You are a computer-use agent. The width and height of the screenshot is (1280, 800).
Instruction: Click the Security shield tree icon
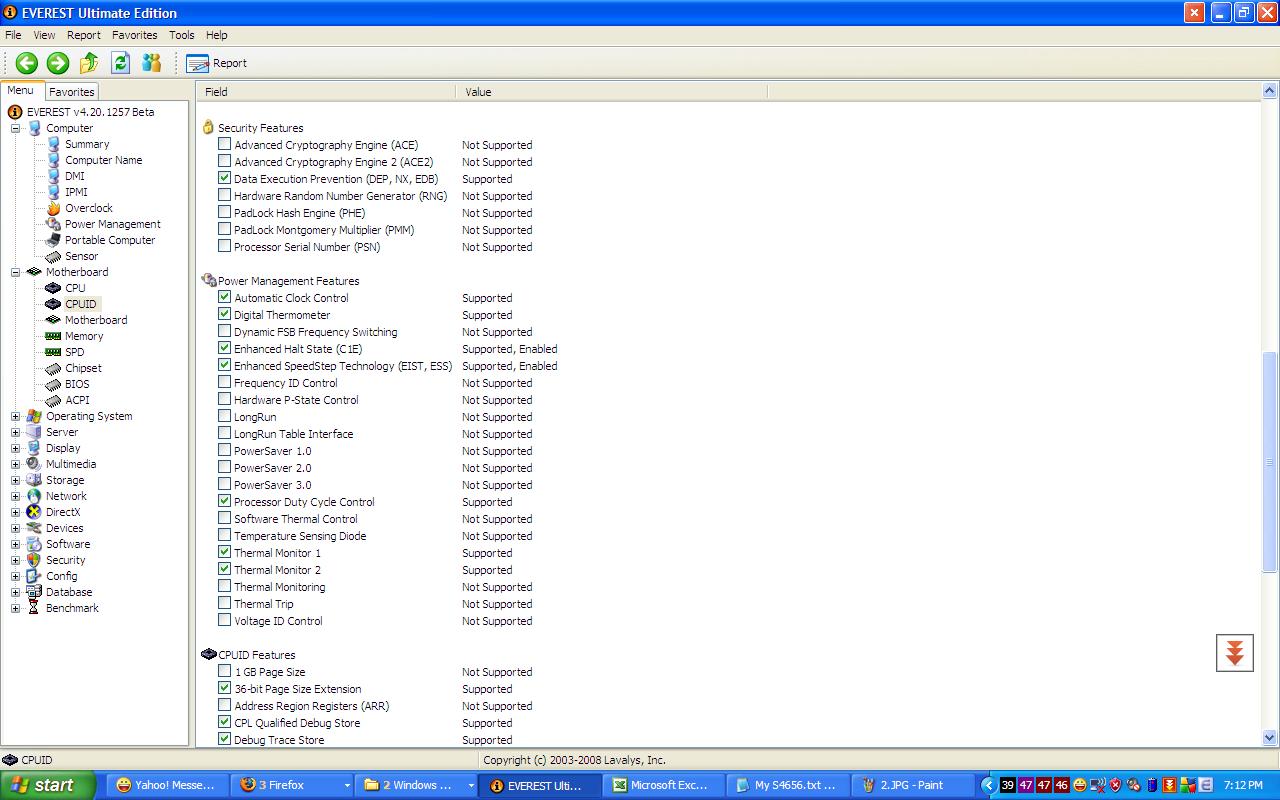pos(34,560)
